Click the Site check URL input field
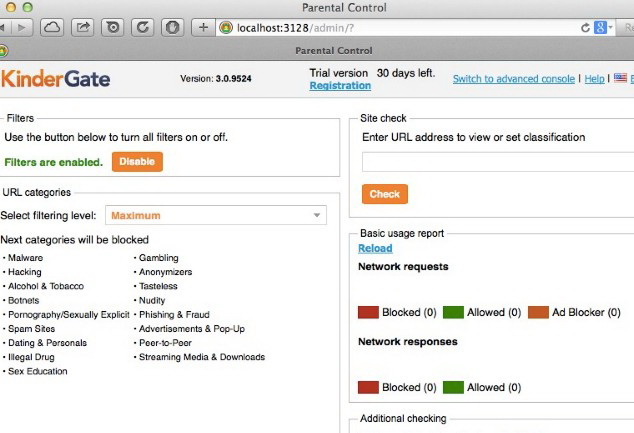634x433 pixels. 497,162
